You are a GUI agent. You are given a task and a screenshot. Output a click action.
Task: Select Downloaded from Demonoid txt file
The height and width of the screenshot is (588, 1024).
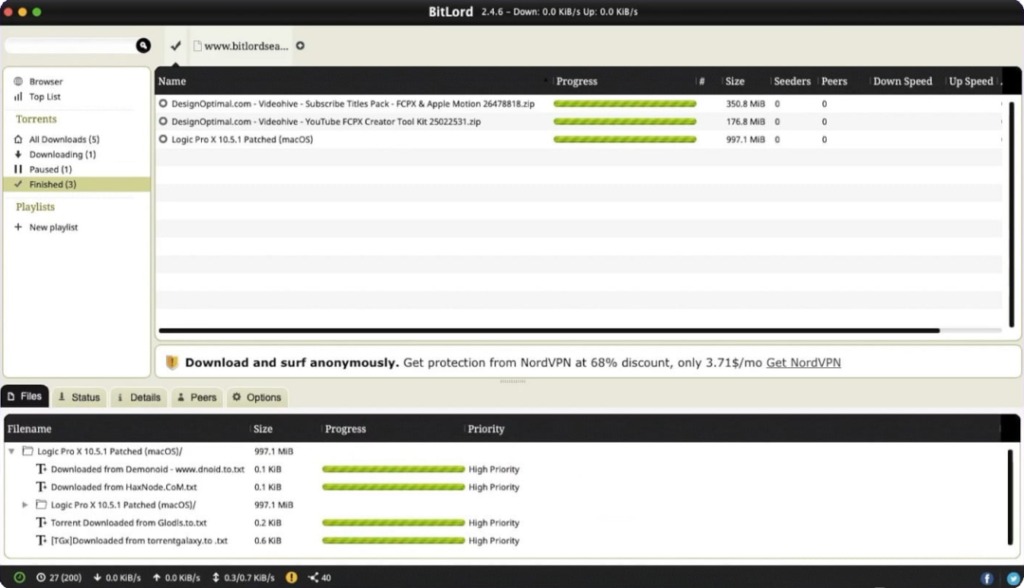[x=148, y=469]
